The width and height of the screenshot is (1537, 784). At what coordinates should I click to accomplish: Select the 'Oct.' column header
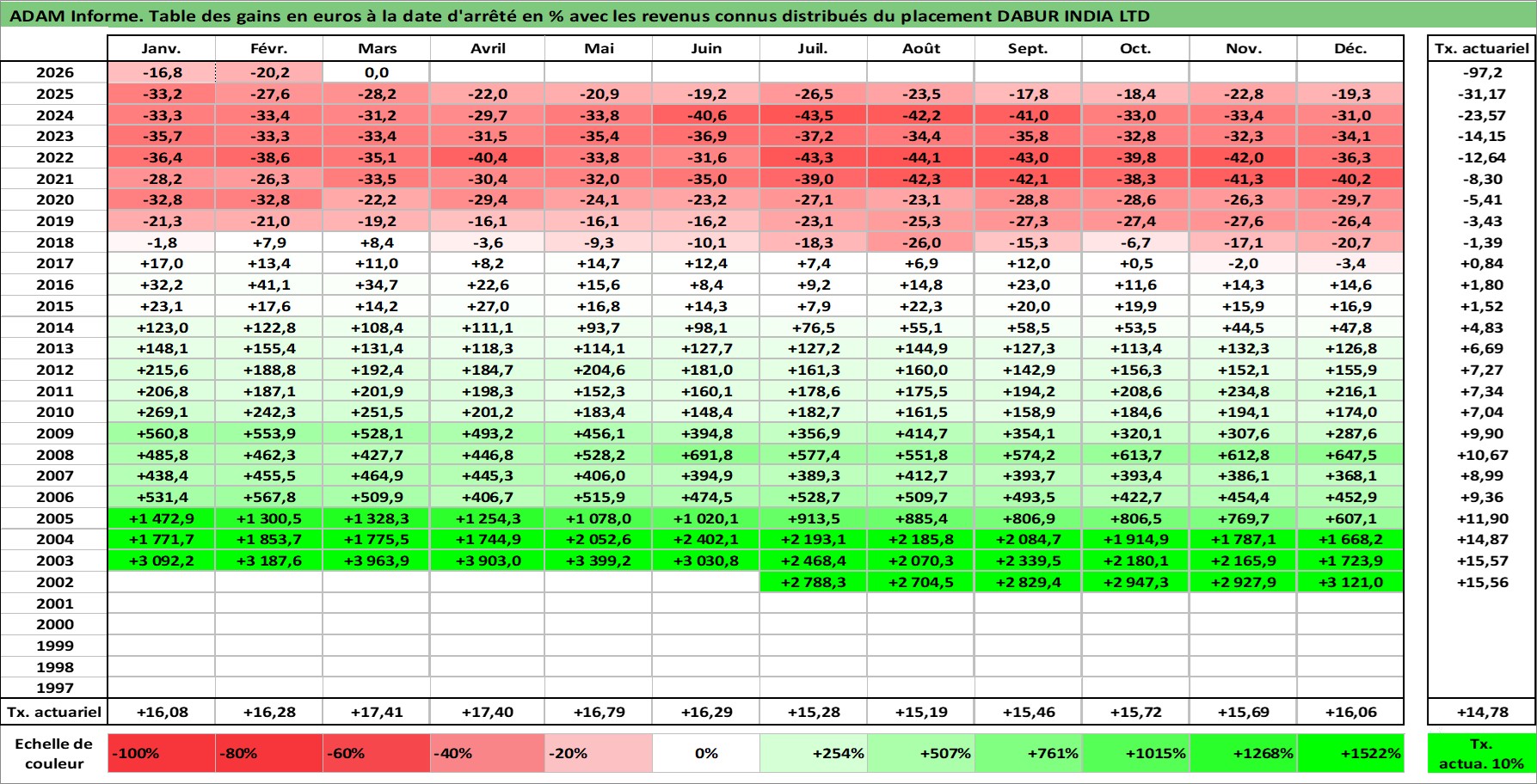click(1135, 48)
